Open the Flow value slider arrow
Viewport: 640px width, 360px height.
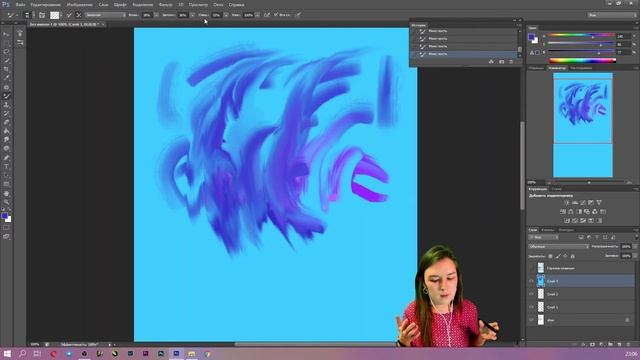tap(257, 15)
